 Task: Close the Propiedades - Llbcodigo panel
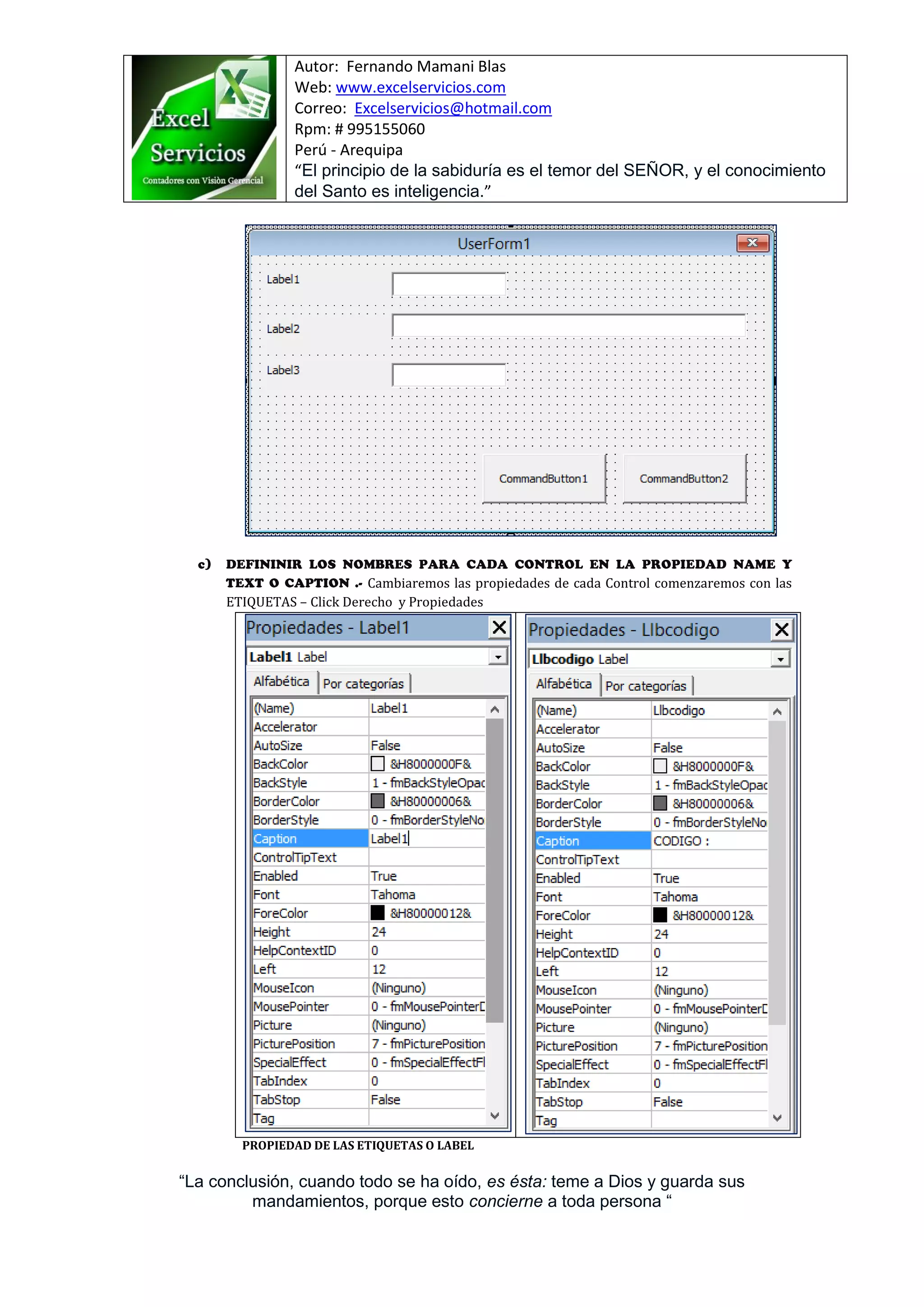(781, 630)
